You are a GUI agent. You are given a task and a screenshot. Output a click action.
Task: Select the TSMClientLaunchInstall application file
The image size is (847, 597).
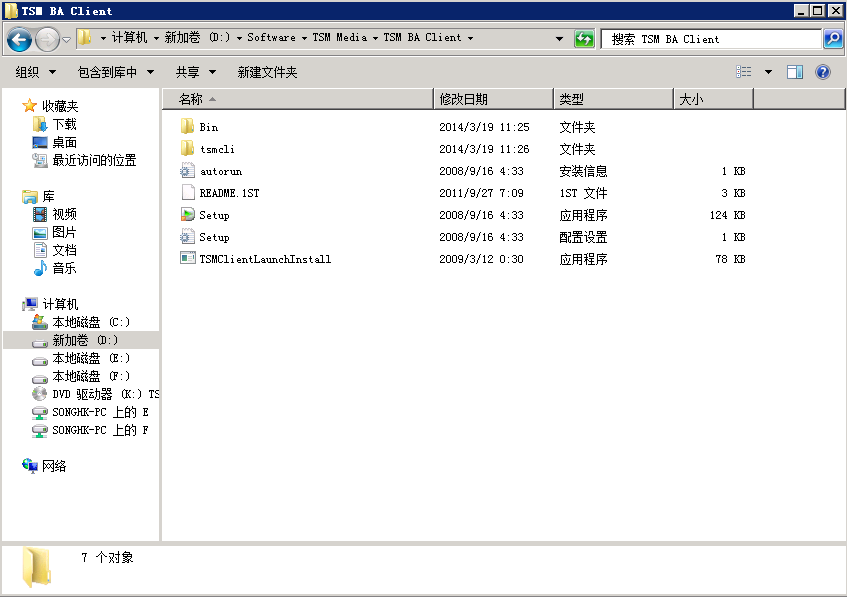(x=264, y=259)
